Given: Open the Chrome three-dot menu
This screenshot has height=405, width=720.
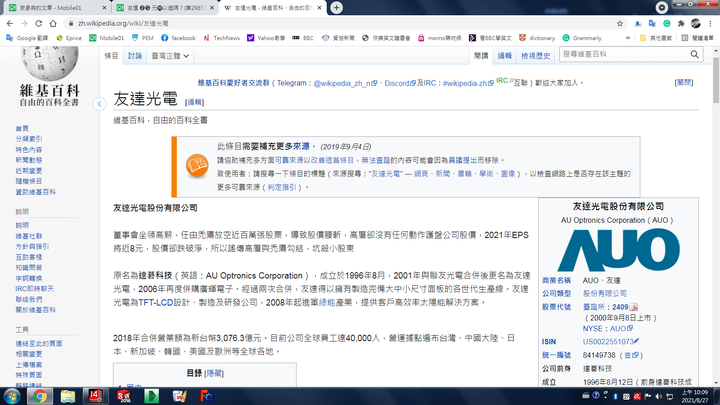Looking at the screenshot, I should click(x=710, y=23).
